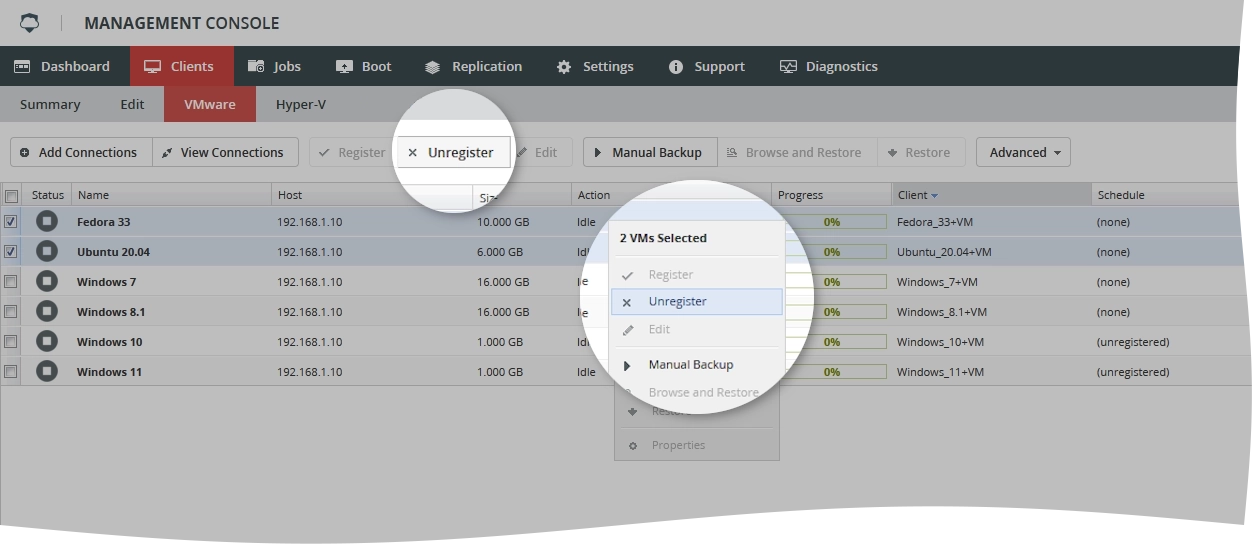Uncheck the Ubuntu 20.04 row checkbox

click(x=11, y=252)
